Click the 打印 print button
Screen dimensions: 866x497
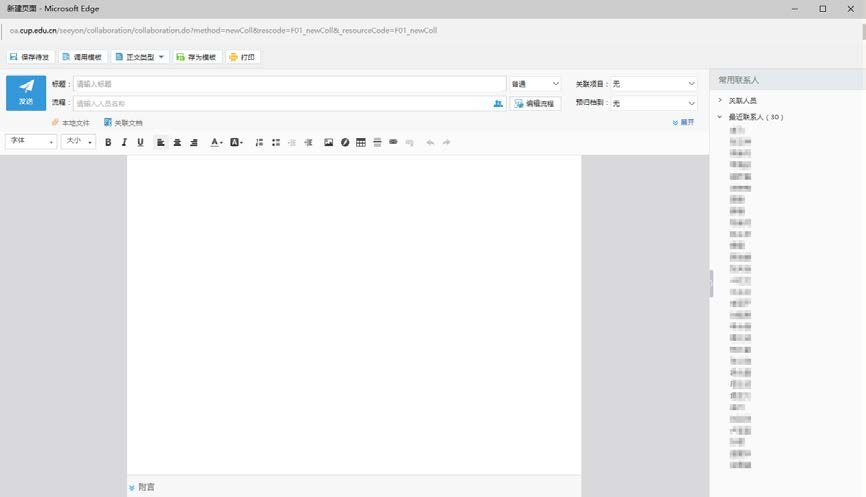pos(243,57)
